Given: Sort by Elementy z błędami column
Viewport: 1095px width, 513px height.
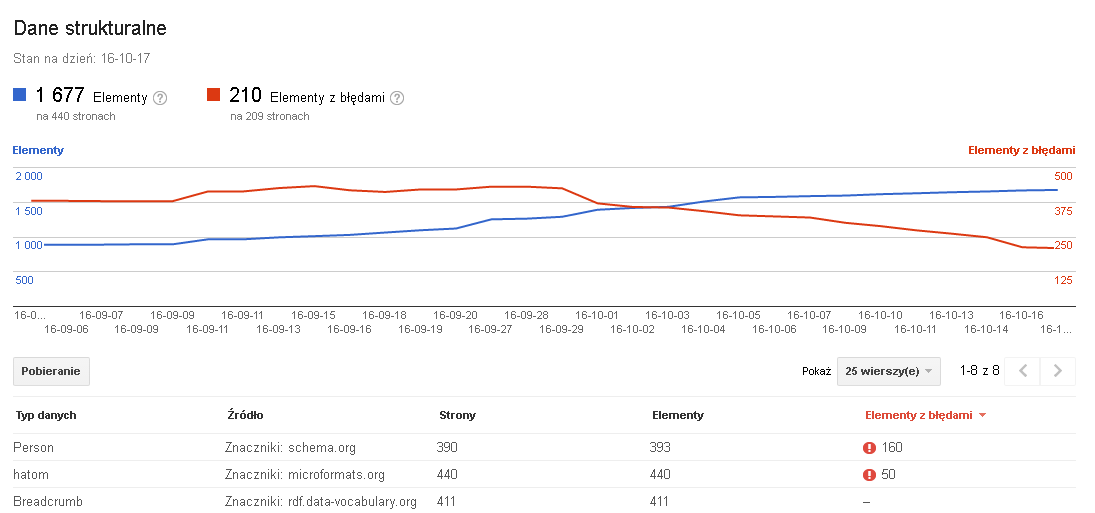Looking at the screenshot, I should pyautogui.click(x=918, y=415).
